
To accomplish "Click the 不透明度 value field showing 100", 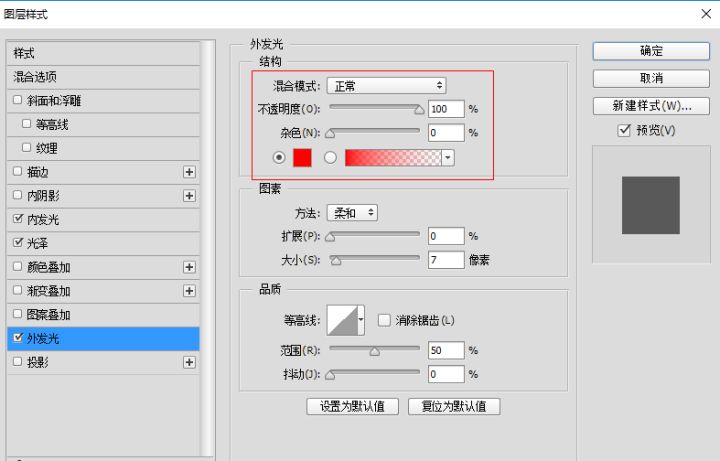I will pos(446,109).
